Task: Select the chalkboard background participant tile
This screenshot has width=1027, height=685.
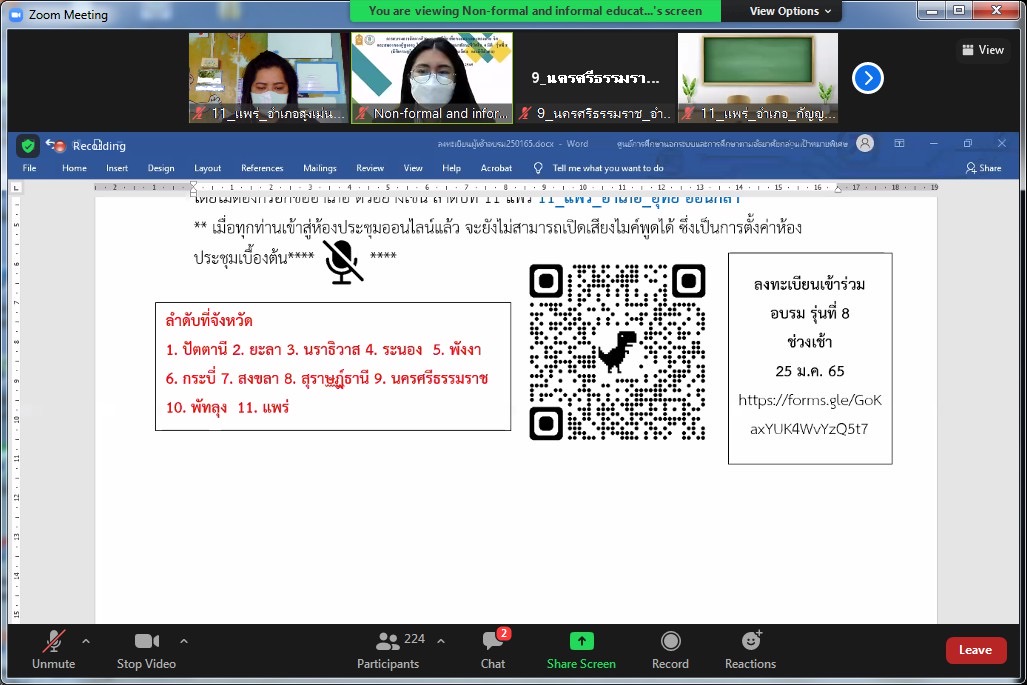Action: 758,78
